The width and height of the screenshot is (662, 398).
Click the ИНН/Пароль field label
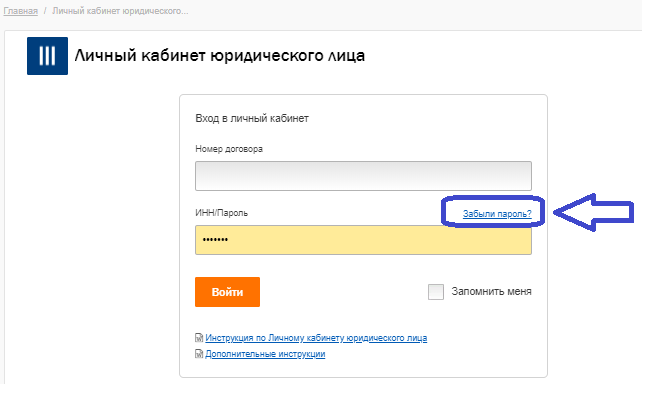pyautogui.click(x=221, y=213)
